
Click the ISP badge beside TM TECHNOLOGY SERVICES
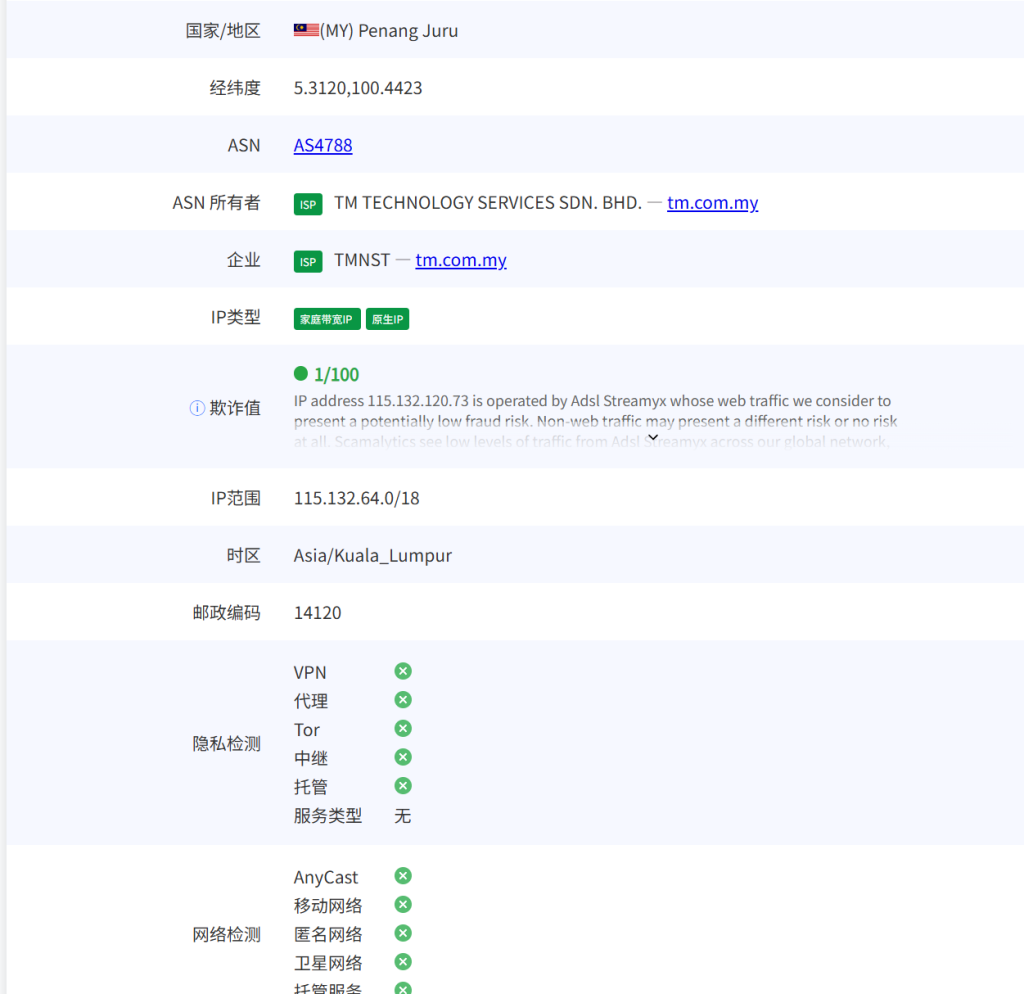coord(308,204)
